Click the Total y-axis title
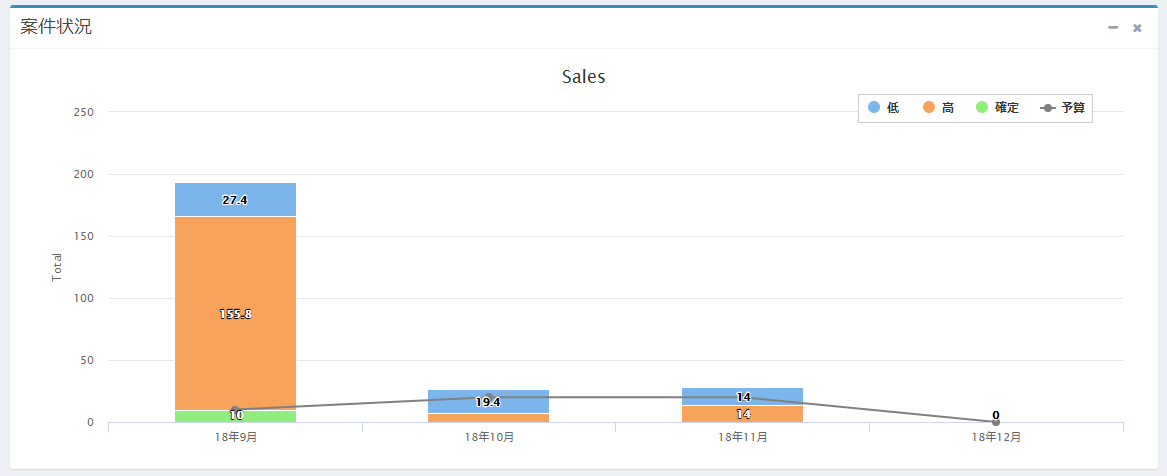The width and height of the screenshot is (1167, 476). coord(57,266)
